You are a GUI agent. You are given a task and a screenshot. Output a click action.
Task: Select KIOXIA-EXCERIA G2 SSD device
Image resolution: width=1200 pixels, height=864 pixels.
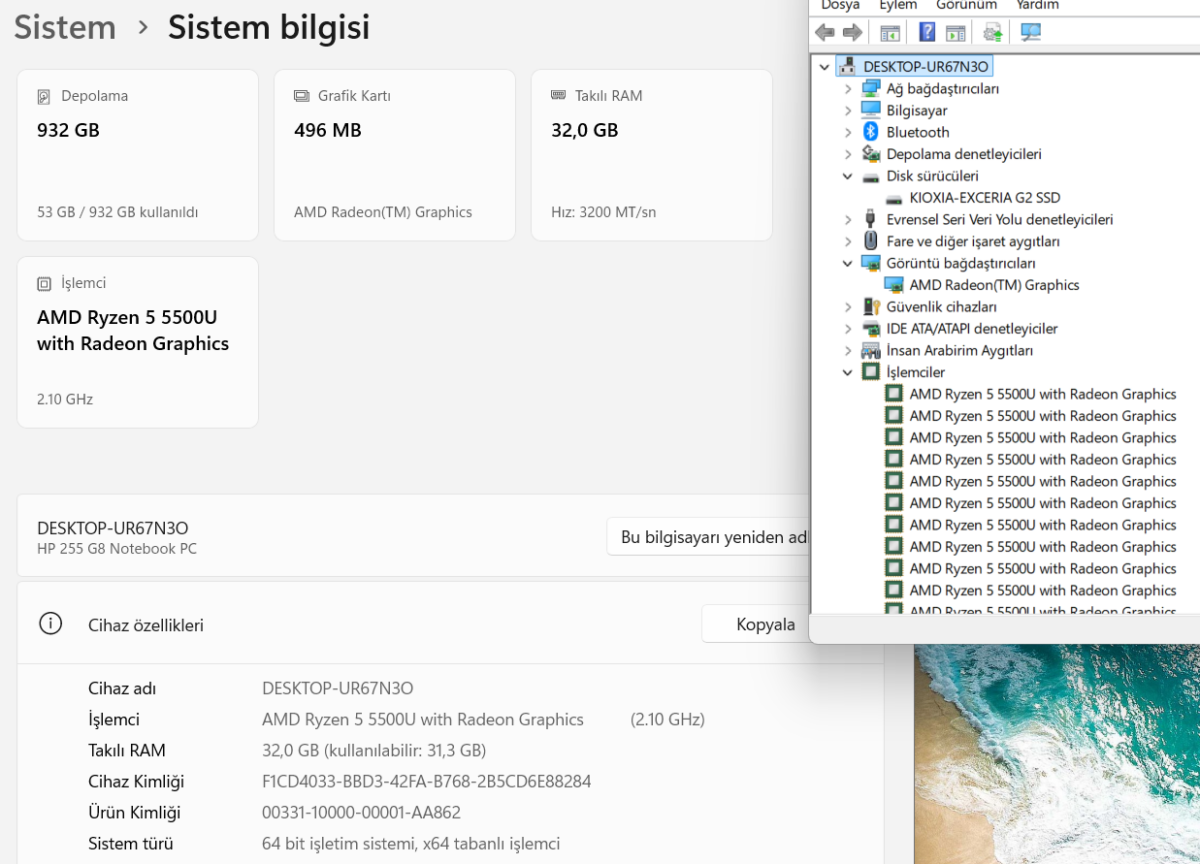tap(985, 198)
